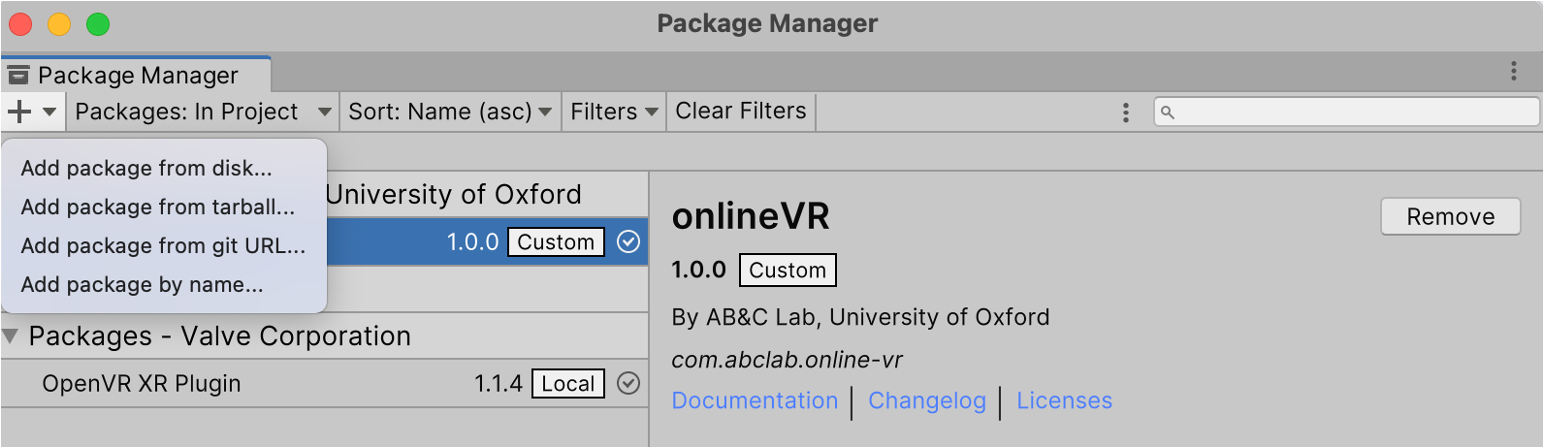Click the onlineVR title text

click(751, 217)
